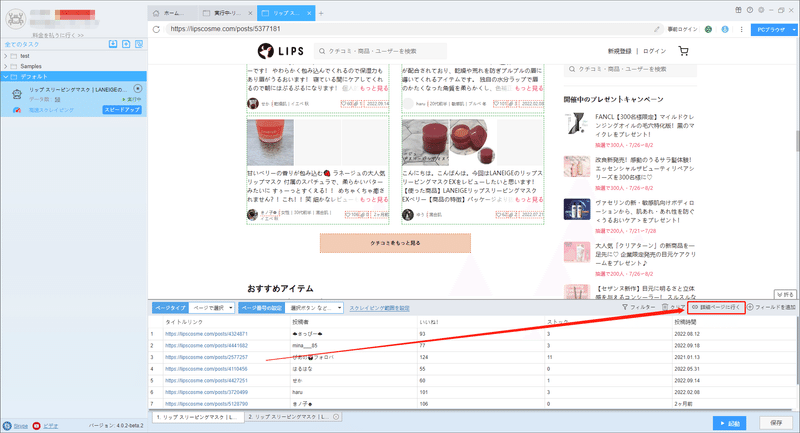The image size is (800, 433).
Task: Open the PCブラウザ dropdown arrow
Action: click(x=794, y=30)
